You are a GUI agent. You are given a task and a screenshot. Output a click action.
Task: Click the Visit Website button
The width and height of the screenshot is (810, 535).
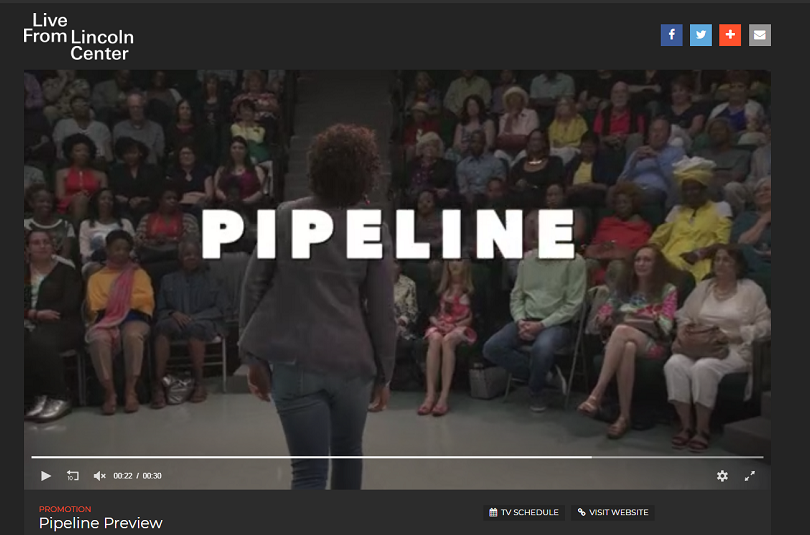(x=613, y=512)
